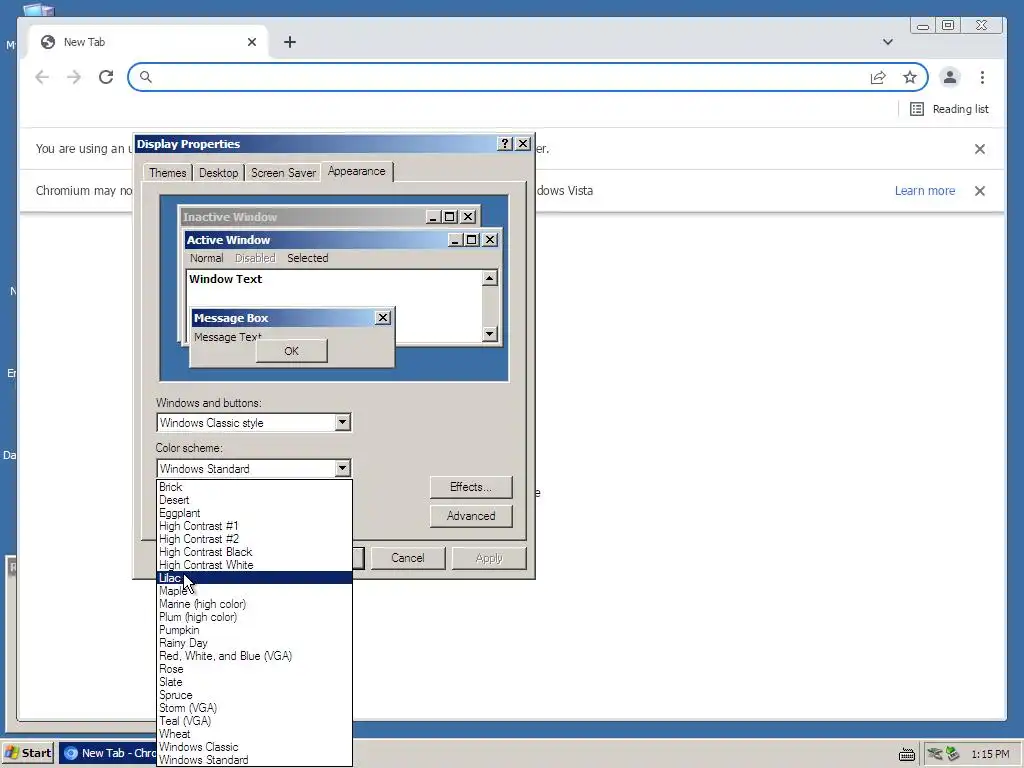The image size is (1024, 768).
Task: Bookmark this tab with the star icon
Action: pyautogui.click(x=910, y=77)
